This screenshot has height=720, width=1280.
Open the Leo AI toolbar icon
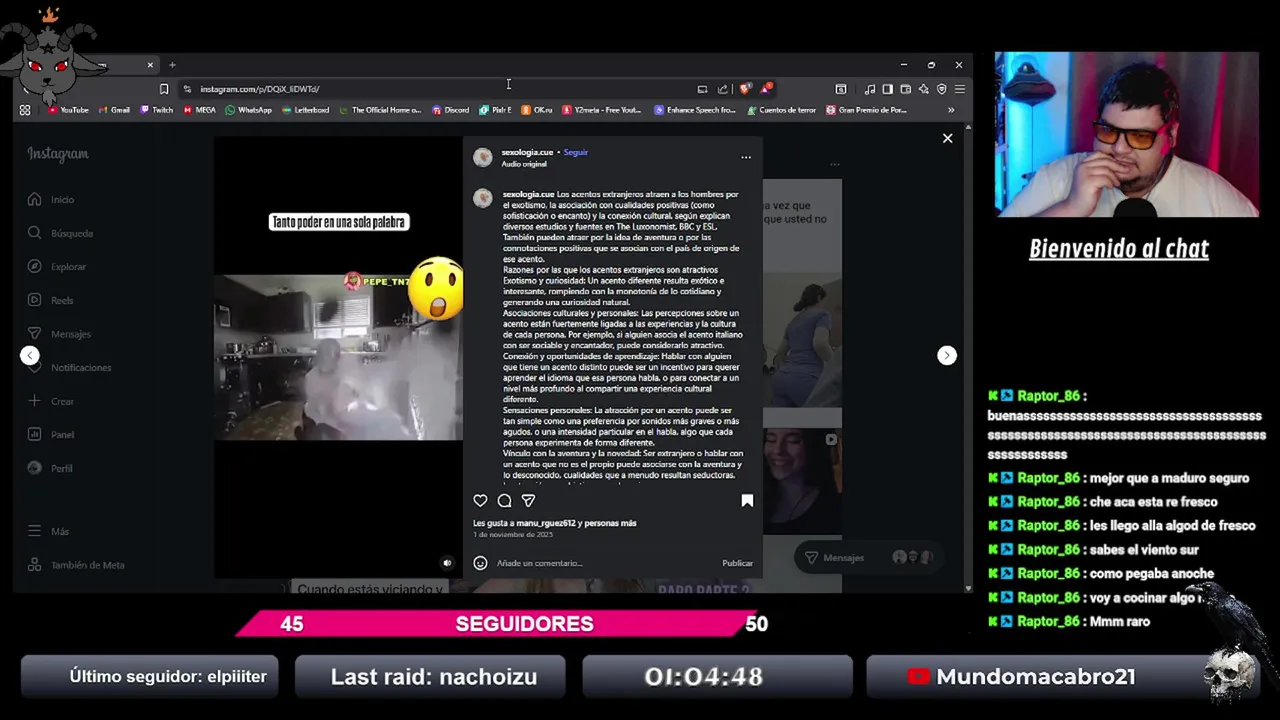click(923, 89)
